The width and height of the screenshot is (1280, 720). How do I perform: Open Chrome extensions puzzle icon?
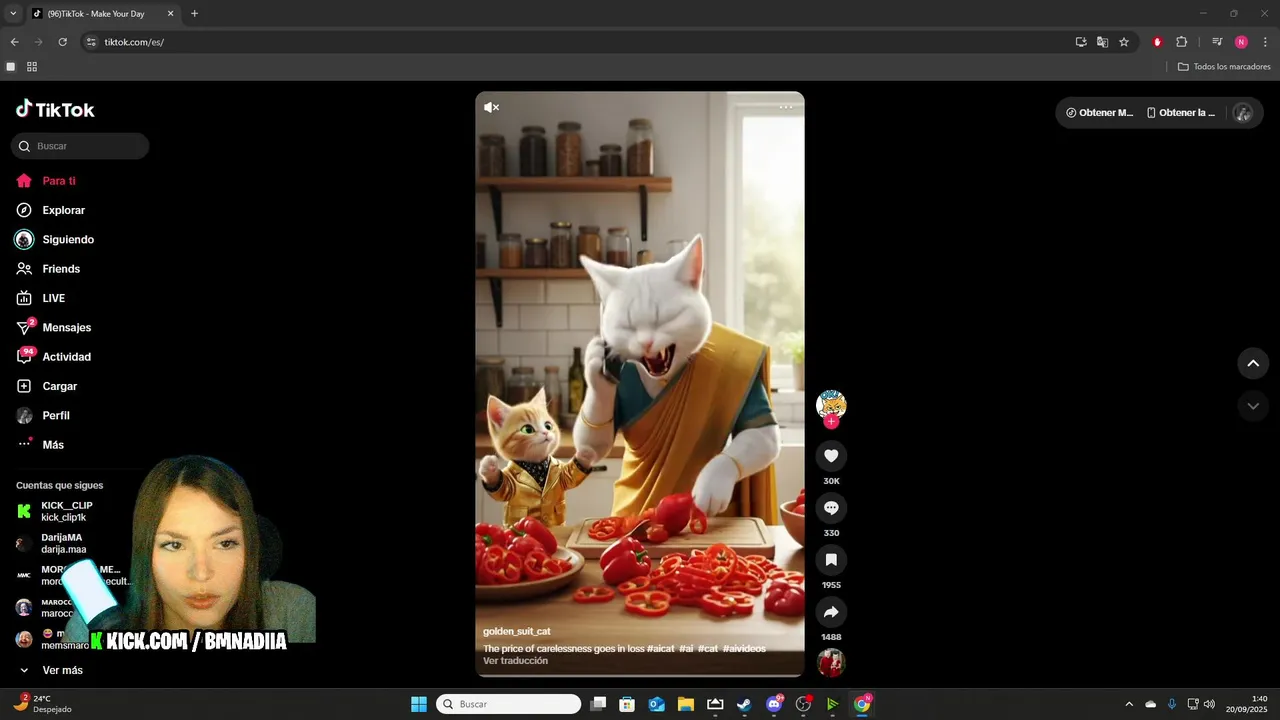(x=1181, y=42)
